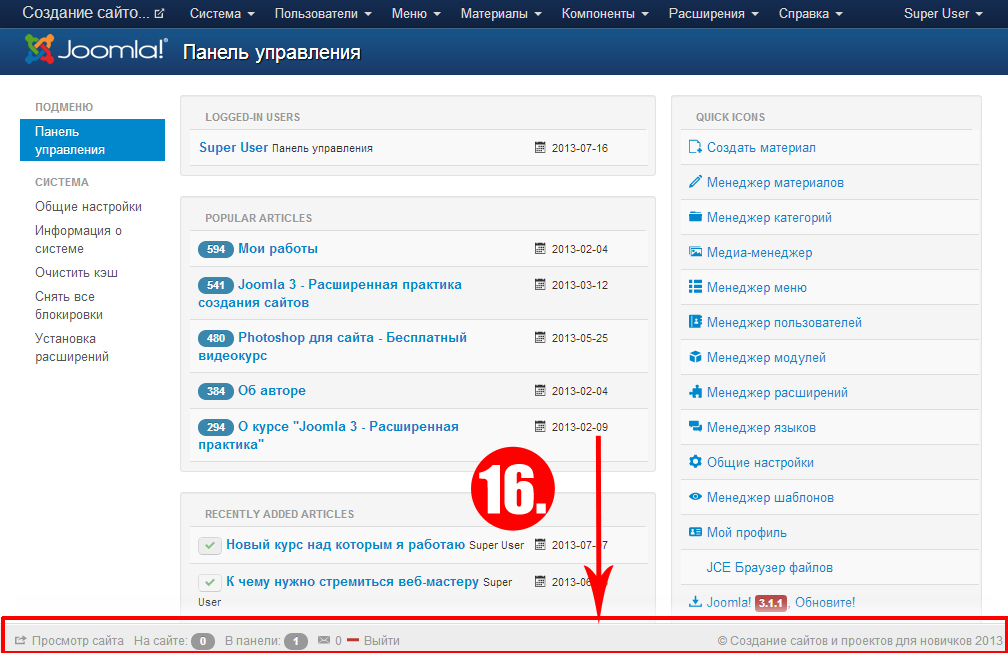This screenshot has height=653, width=1008.
Task: Open Менеджер категорий via folder icon
Action: 696,217
